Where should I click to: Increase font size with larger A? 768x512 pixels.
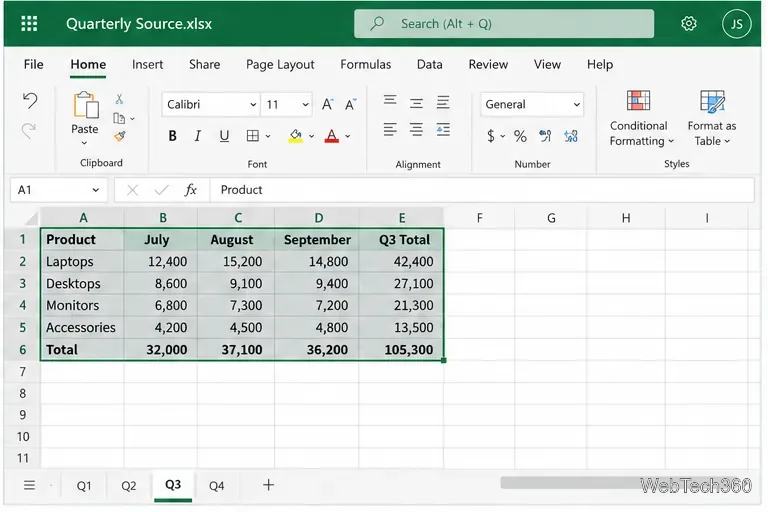327,104
